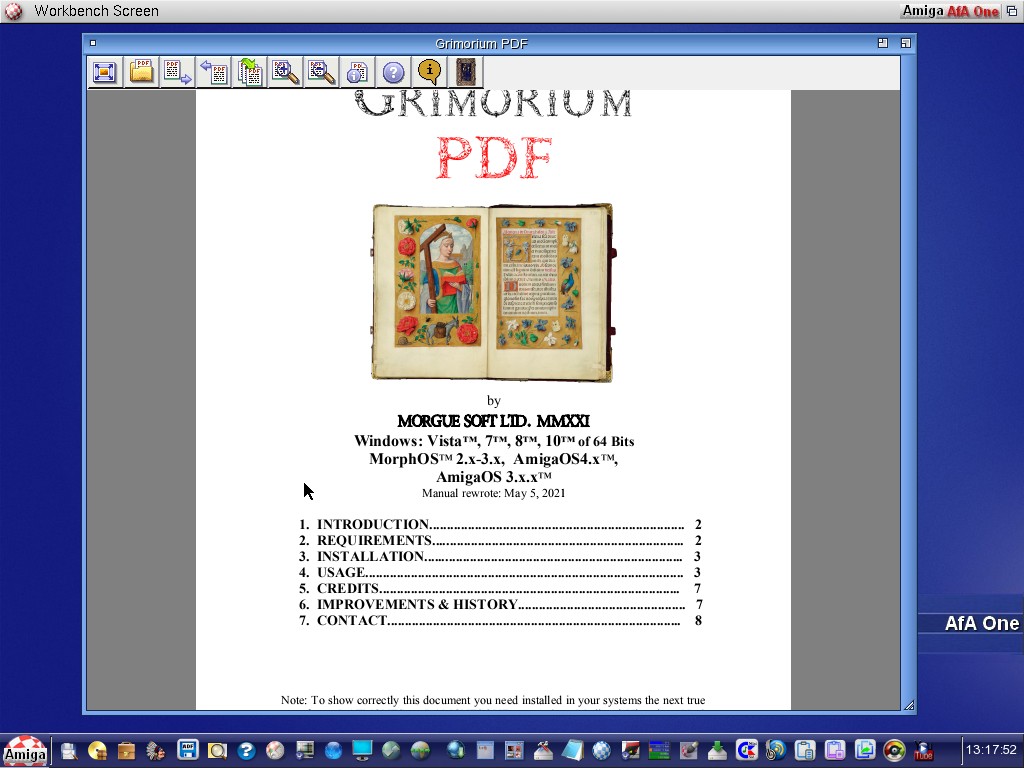Click the fullscreen view toolbar icon
This screenshot has width=1024, height=768.
105,72
